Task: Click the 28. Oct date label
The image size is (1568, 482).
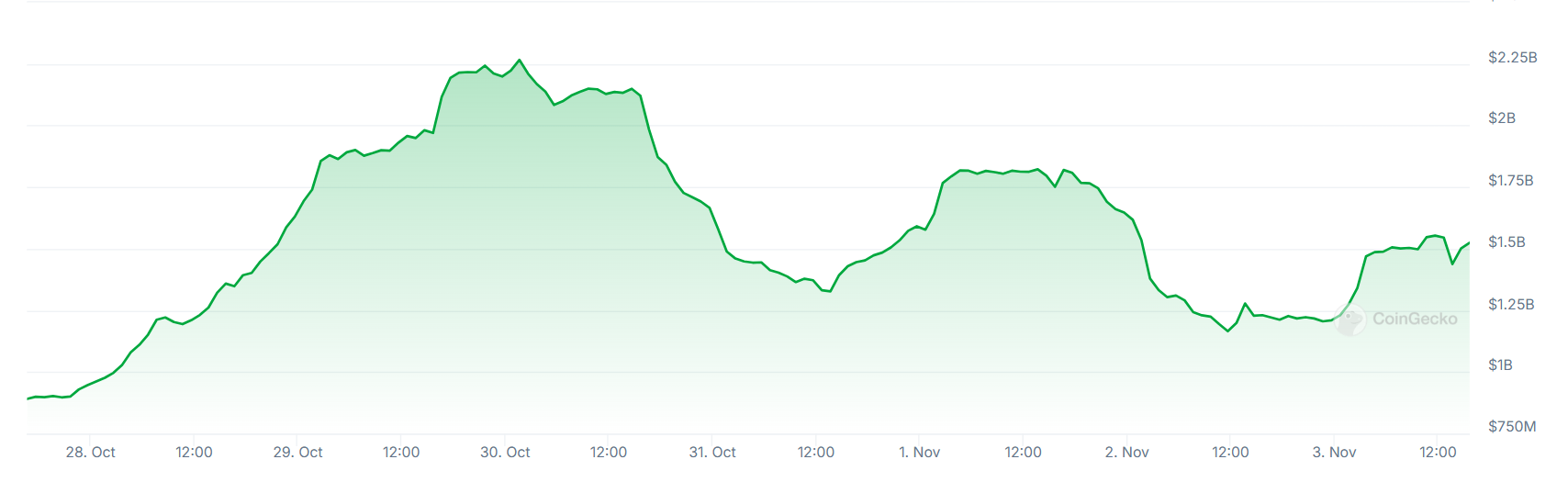Action: click(91, 453)
